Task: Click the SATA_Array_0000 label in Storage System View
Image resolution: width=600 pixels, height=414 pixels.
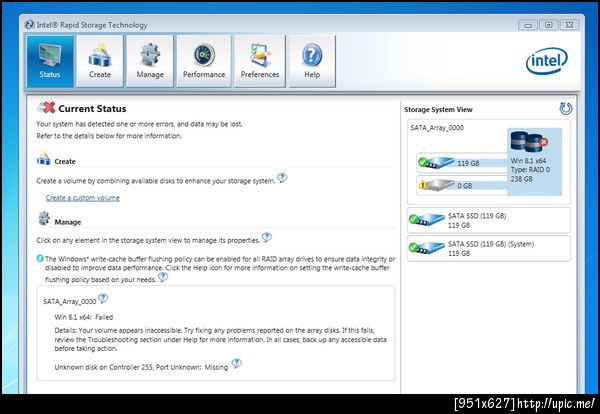Action: [x=437, y=128]
